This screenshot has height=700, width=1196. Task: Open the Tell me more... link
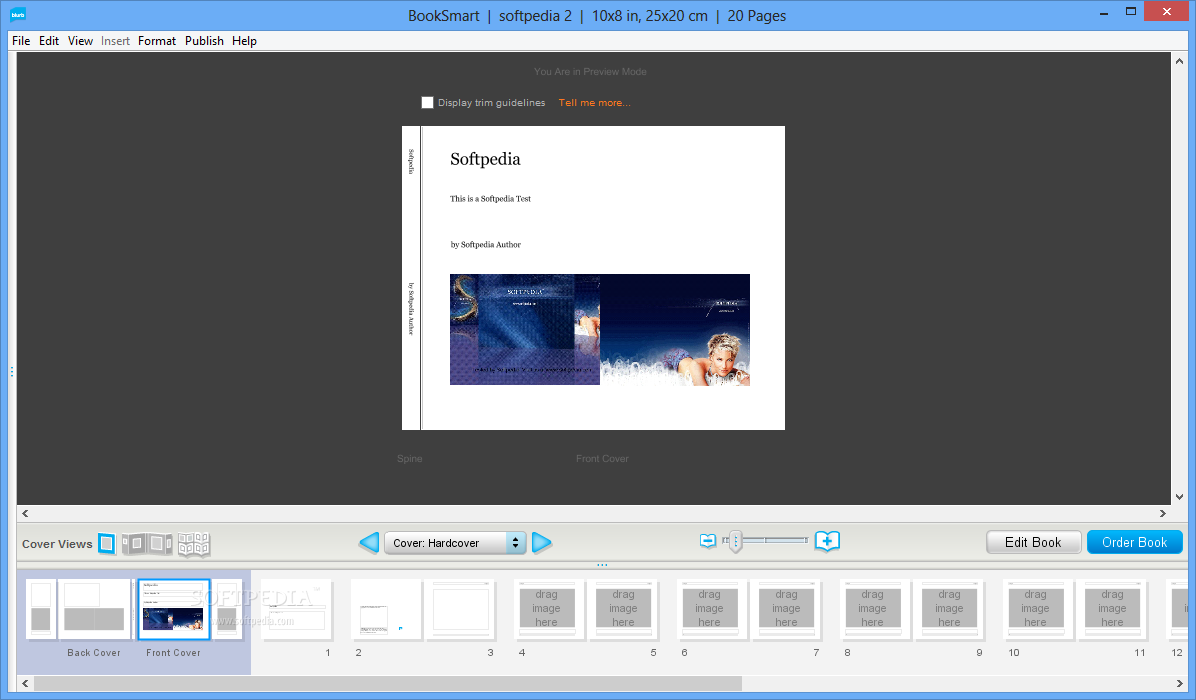click(594, 102)
